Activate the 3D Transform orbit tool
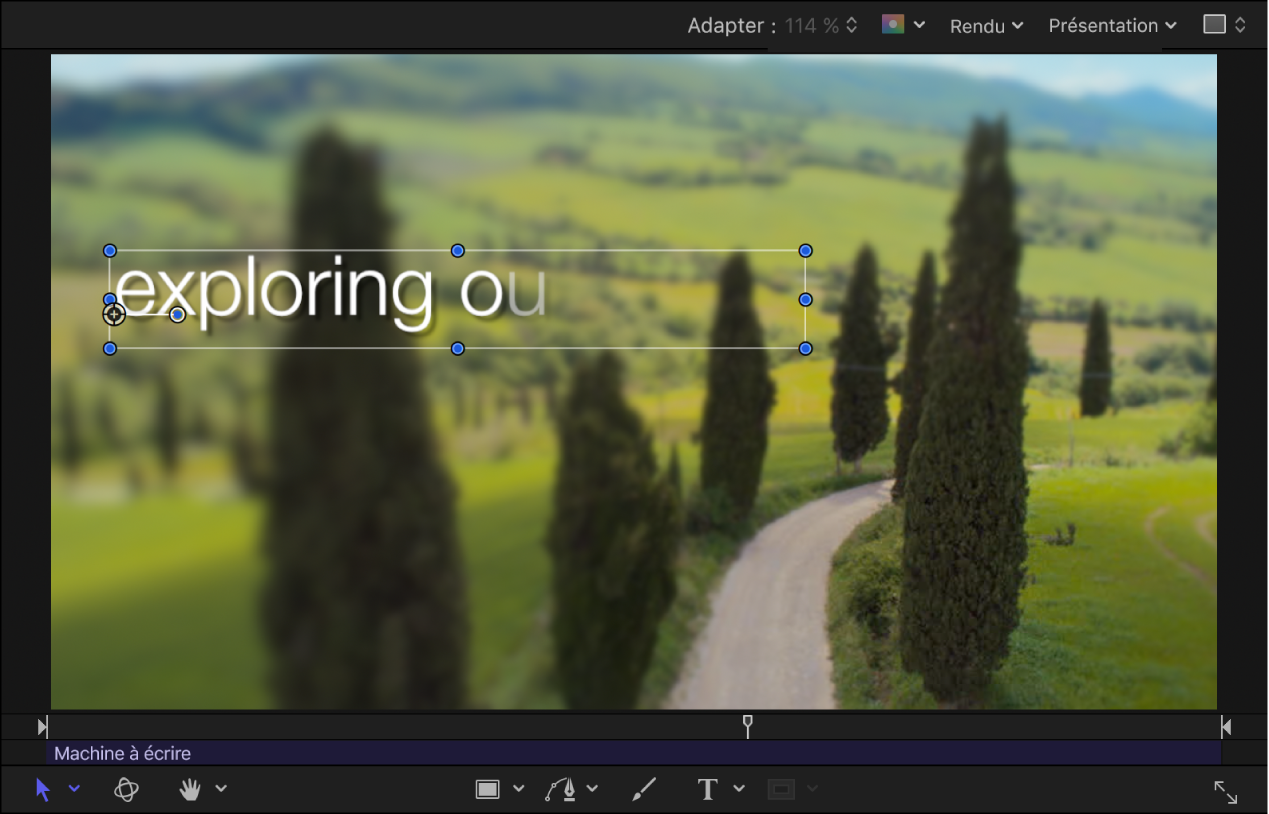This screenshot has width=1269, height=814. click(x=126, y=789)
